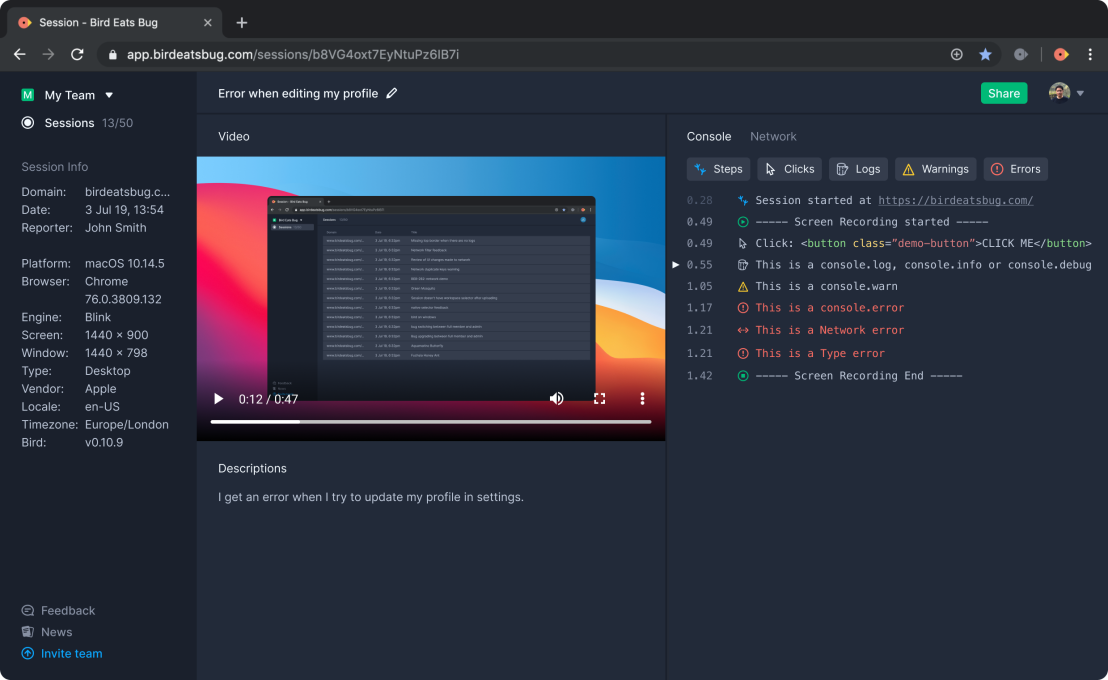Open video more-options menu
The image size is (1108, 680).
point(642,399)
